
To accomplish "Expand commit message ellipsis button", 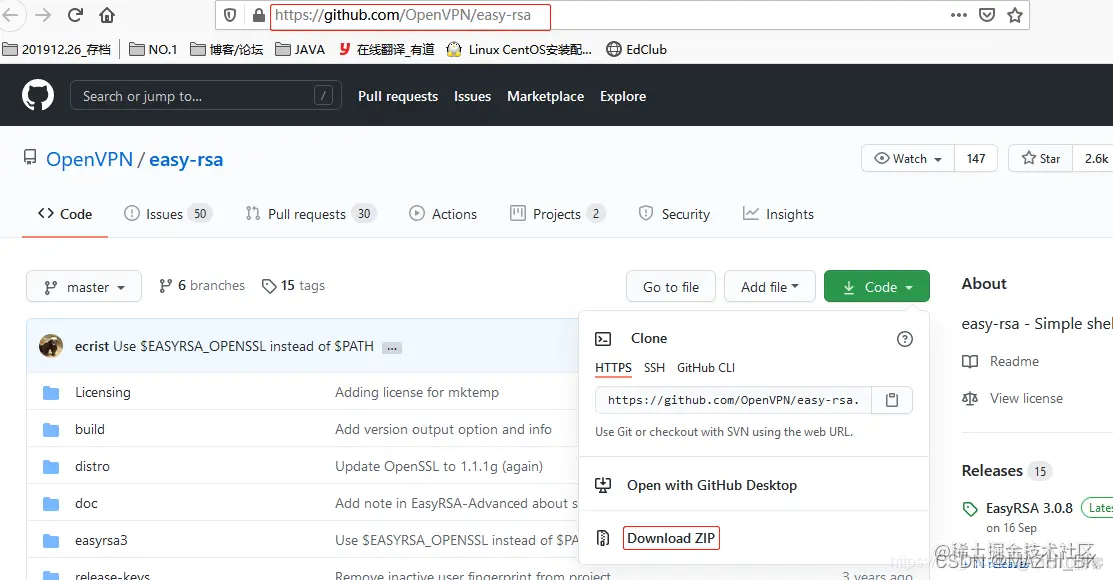I will point(392,348).
